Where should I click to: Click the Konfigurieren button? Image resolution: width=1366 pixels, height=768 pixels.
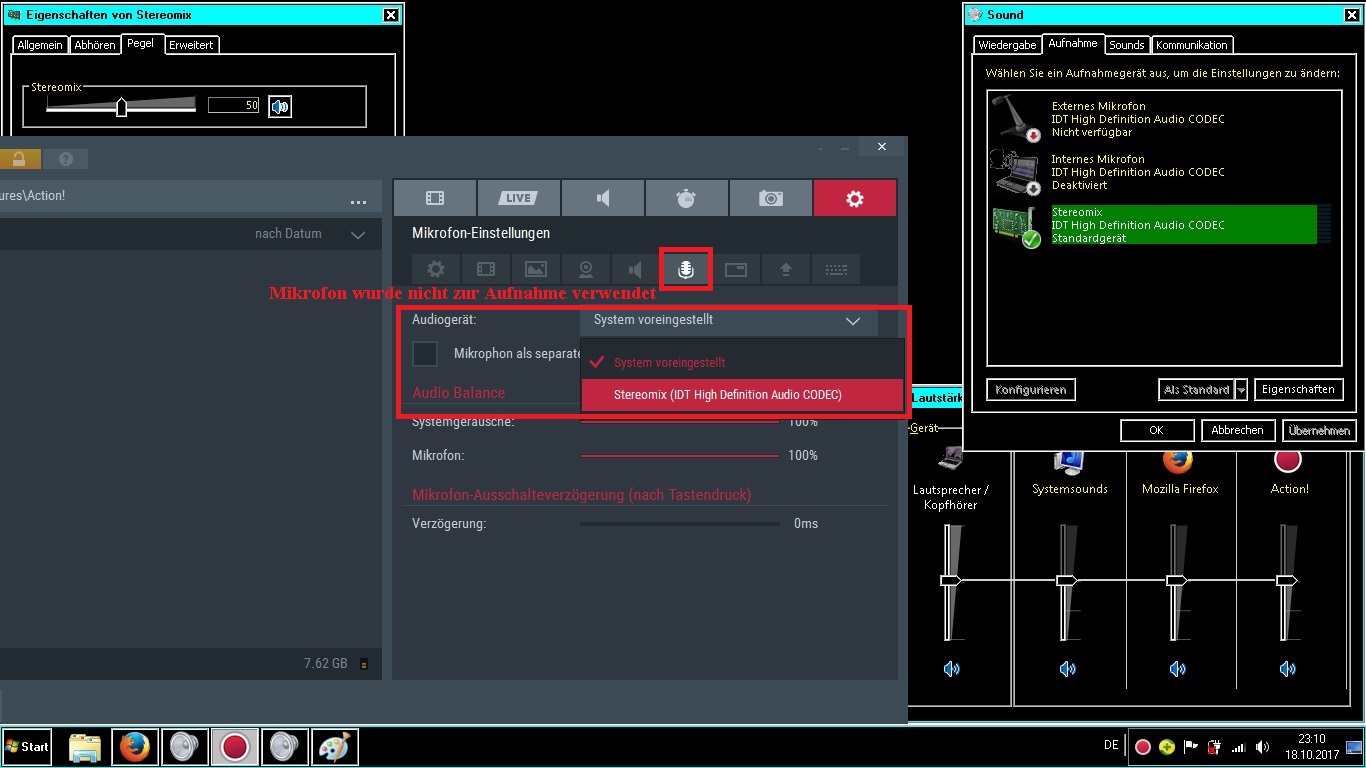click(x=1031, y=390)
